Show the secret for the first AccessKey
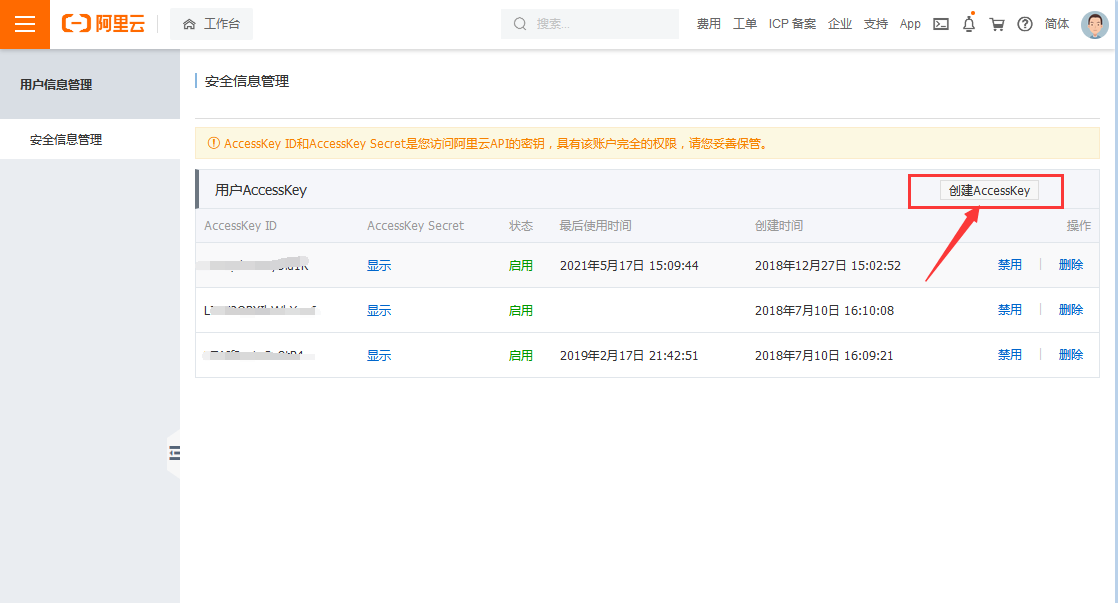Image resolution: width=1118 pixels, height=603 pixels. 379,266
